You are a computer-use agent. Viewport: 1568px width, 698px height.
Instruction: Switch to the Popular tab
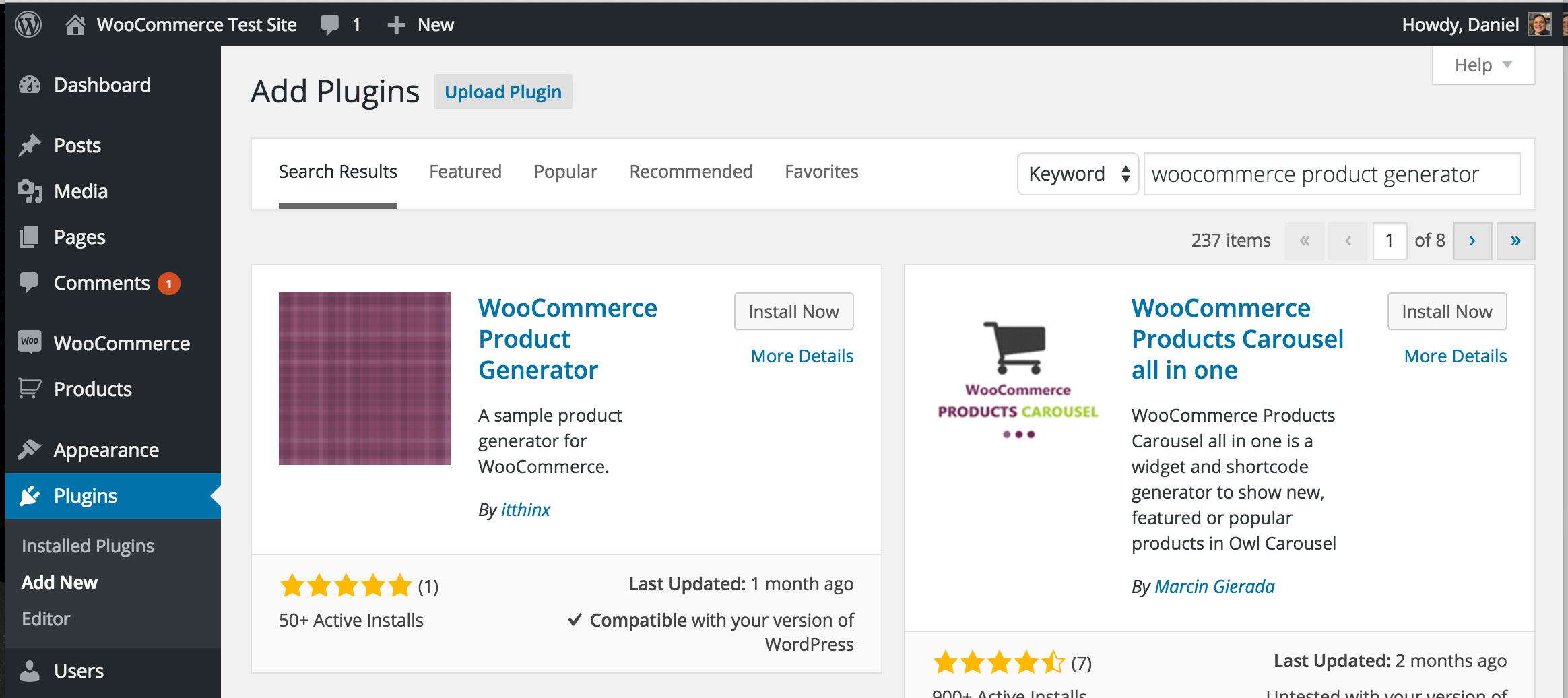pyautogui.click(x=565, y=172)
